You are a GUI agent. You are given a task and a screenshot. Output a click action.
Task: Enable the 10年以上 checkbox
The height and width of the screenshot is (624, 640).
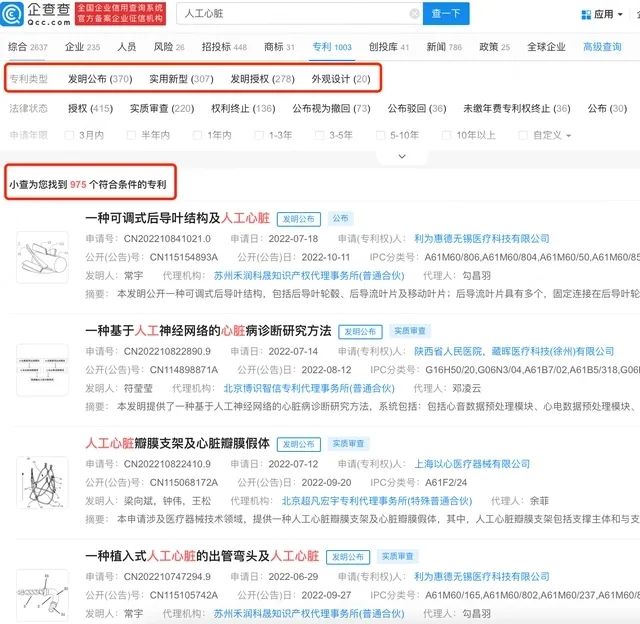coord(447,135)
